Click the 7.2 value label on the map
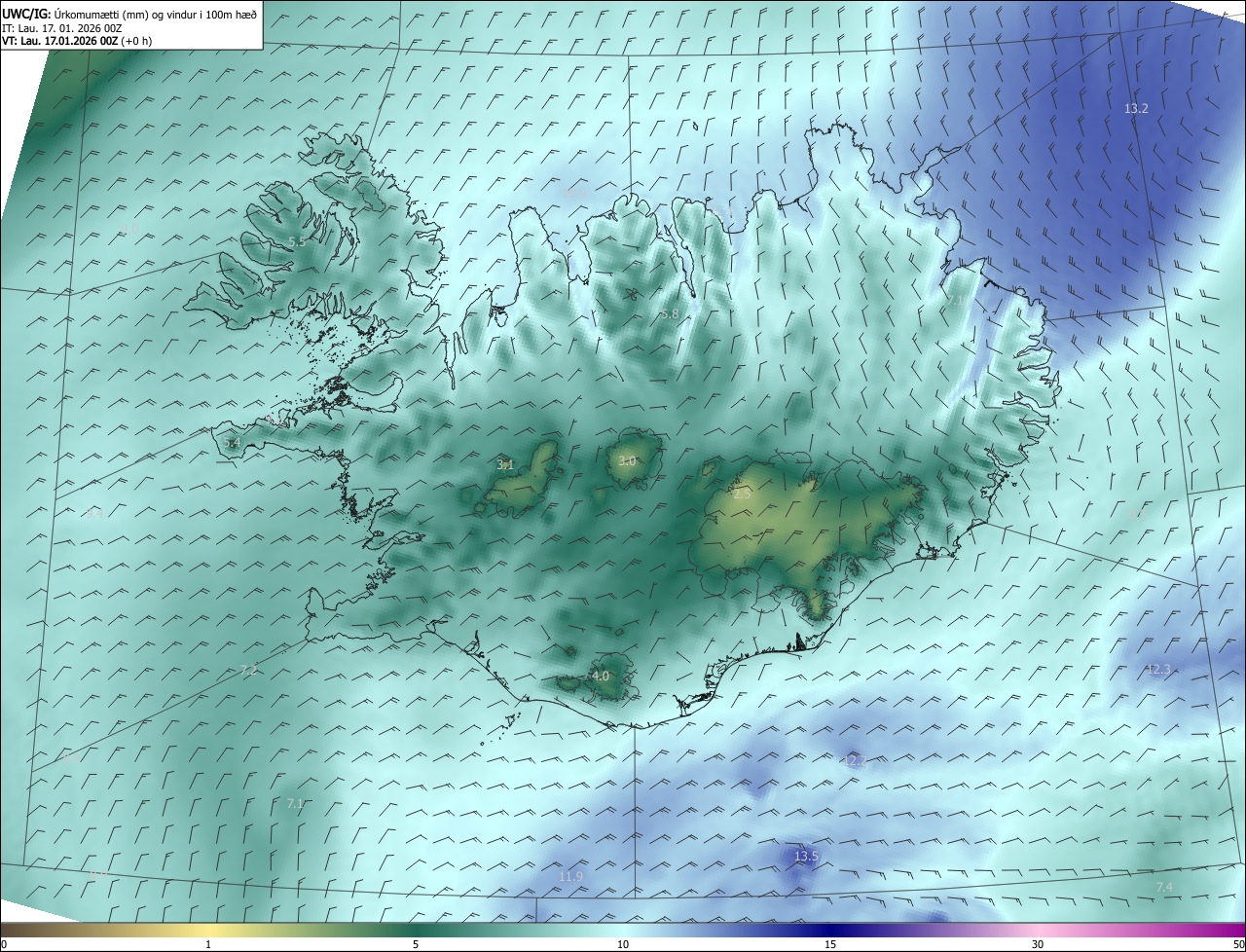 (x=248, y=671)
